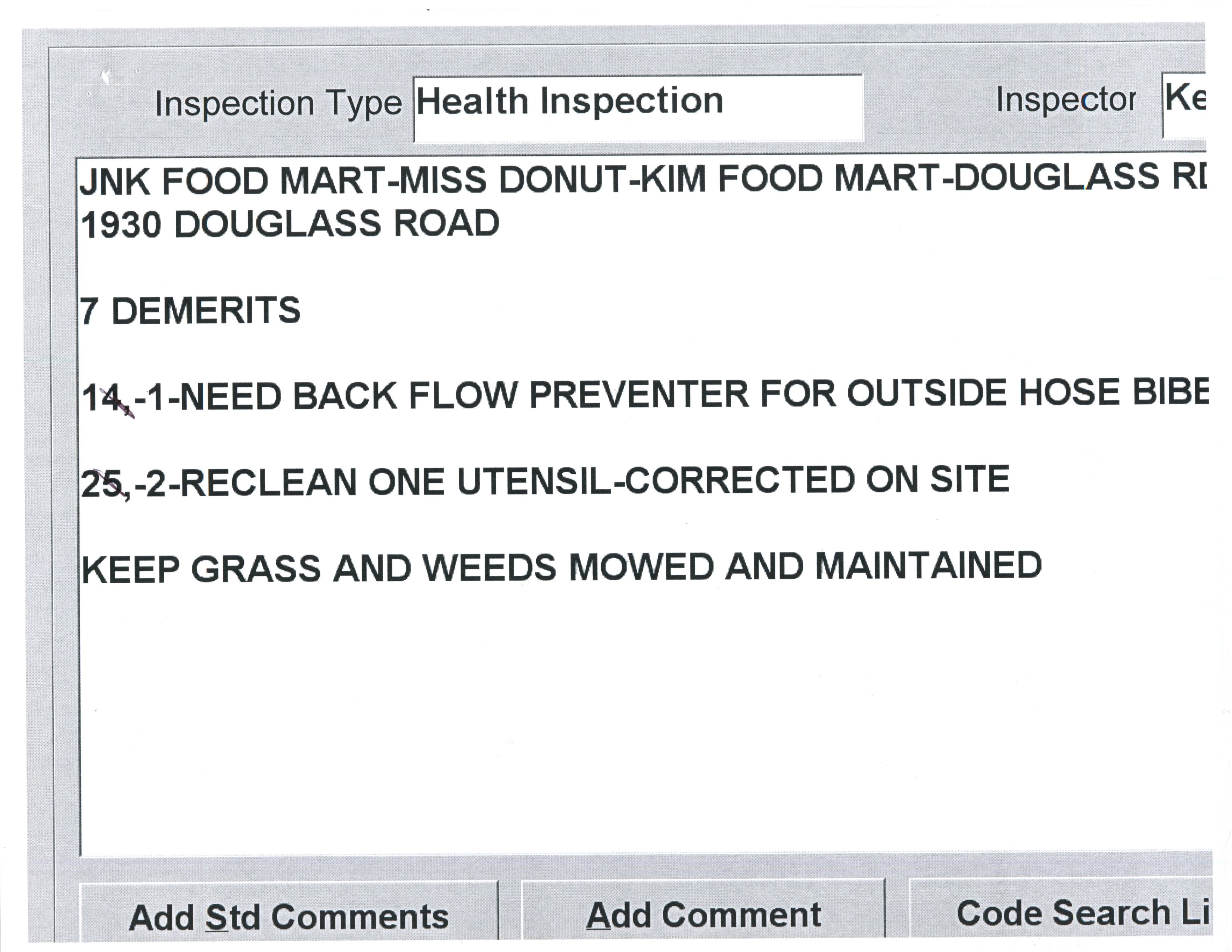Click the 7 DEMERITS line
This screenshot has width=1232, height=952.
[191, 311]
